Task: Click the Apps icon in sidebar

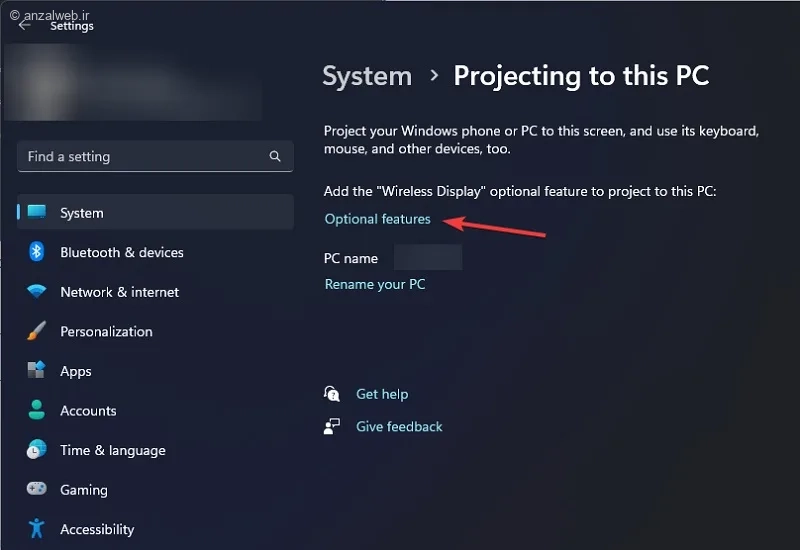Action: pos(37,369)
